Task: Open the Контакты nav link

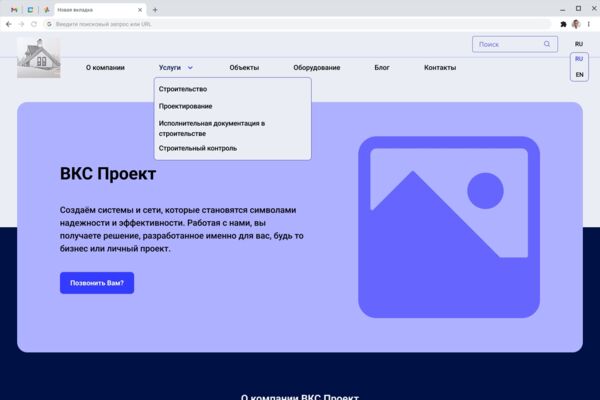Action: [440, 68]
